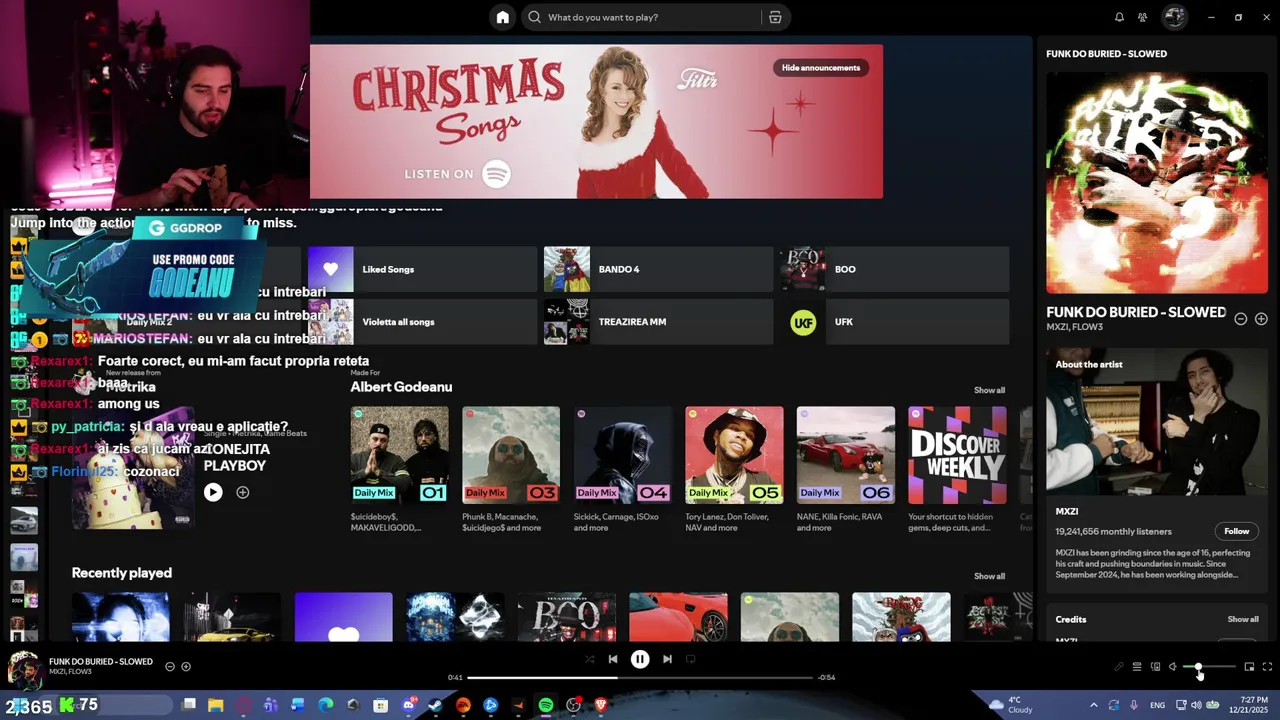Follow the artist MXZI

[1237, 531]
